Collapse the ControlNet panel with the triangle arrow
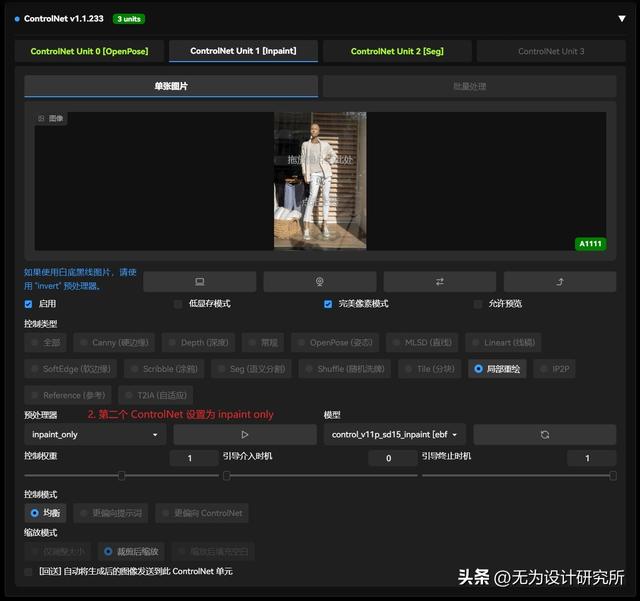 tap(622, 18)
